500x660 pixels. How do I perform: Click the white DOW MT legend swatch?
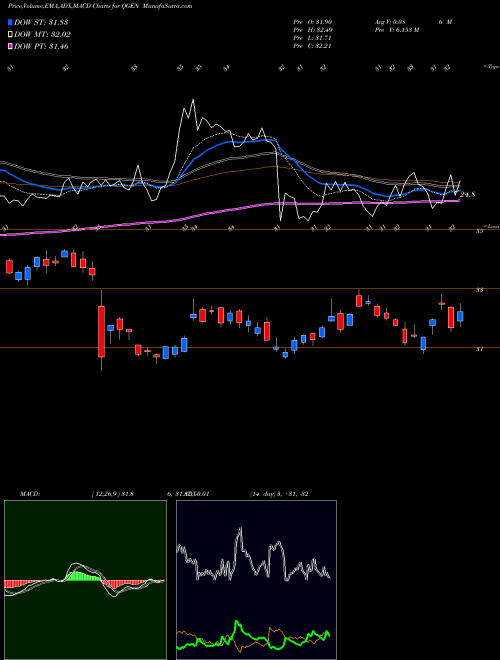pyautogui.click(x=10, y=35)
